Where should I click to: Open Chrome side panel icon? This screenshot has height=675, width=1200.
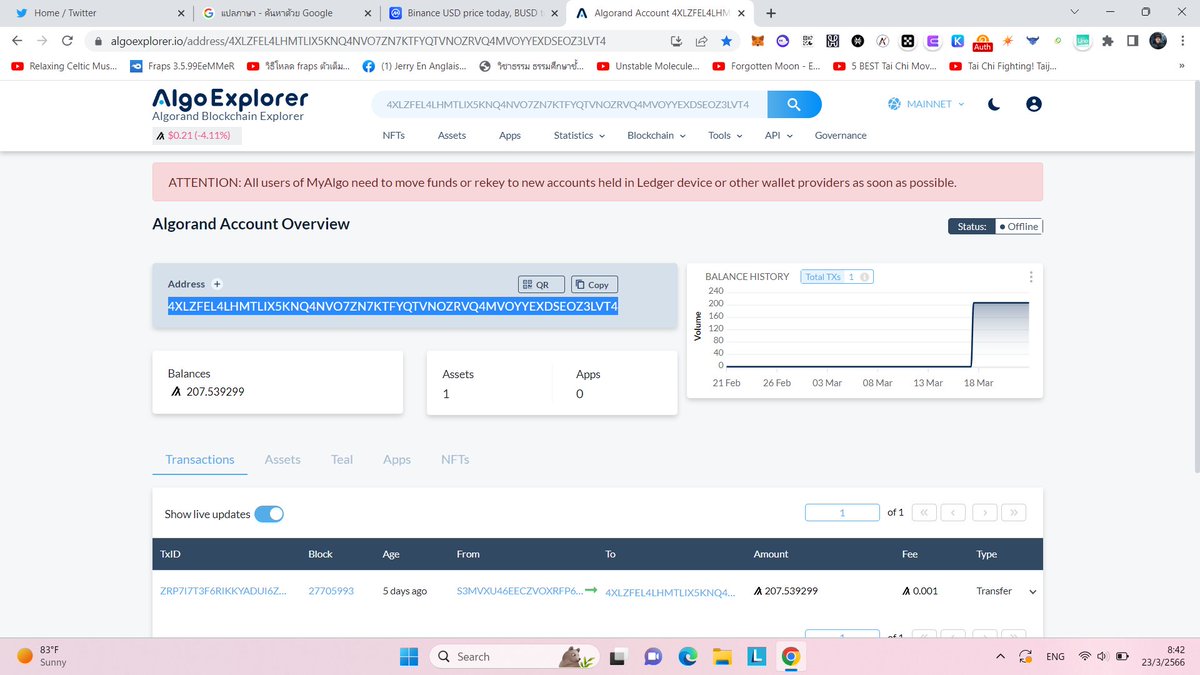pos(1132,41)
